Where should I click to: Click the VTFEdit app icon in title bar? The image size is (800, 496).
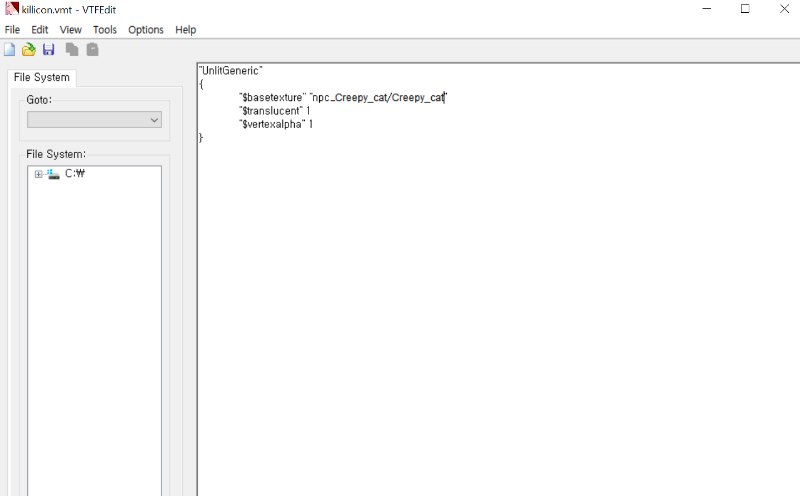(x=12, y=9)
